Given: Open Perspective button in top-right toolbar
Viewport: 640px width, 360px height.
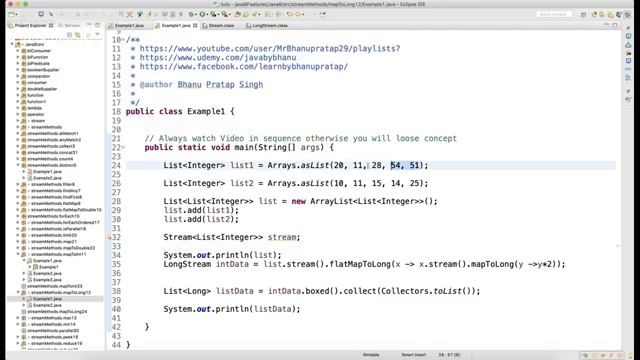Looking at the screenshot, I should [x=584, y=14].
